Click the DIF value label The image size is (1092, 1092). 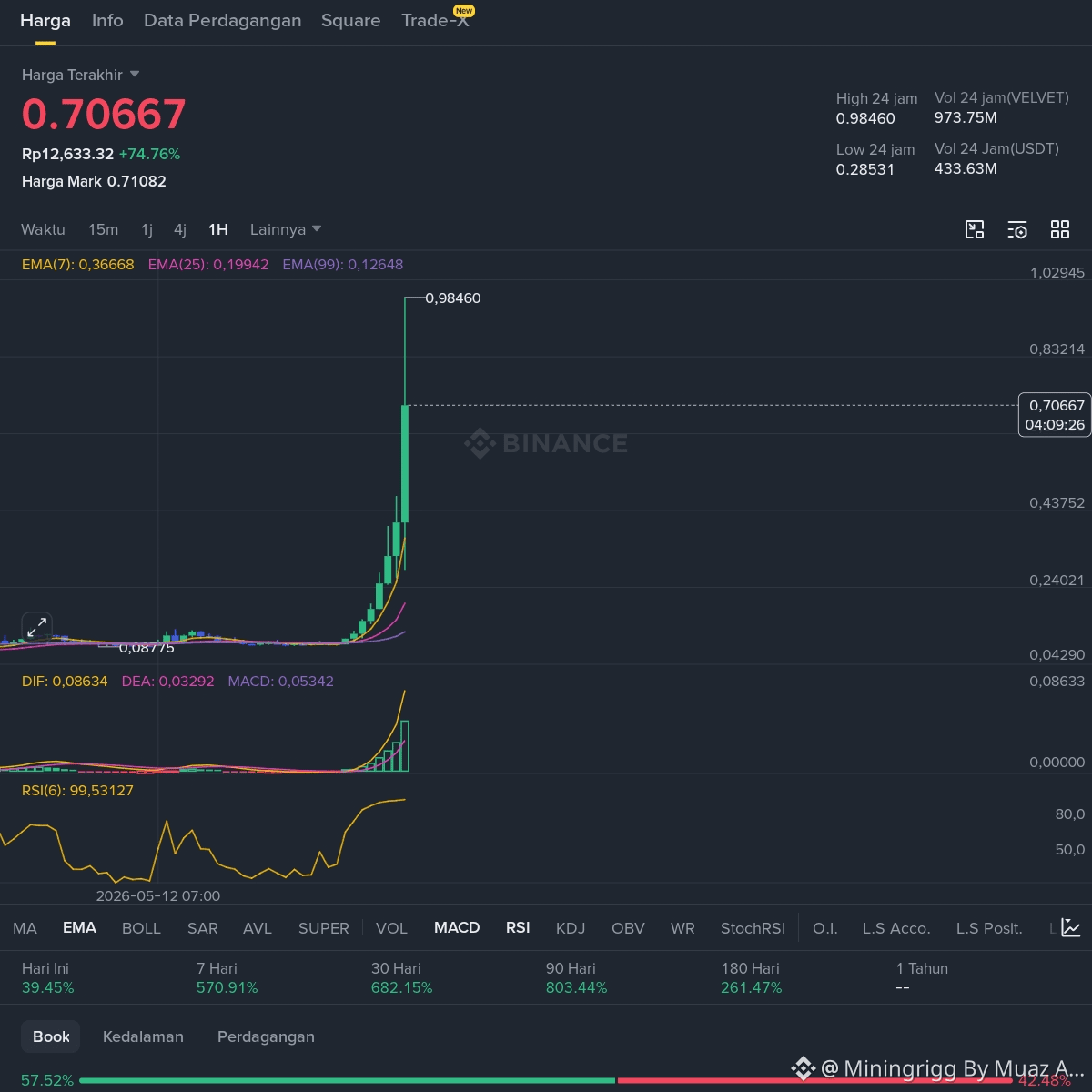[x=65, y=681]
